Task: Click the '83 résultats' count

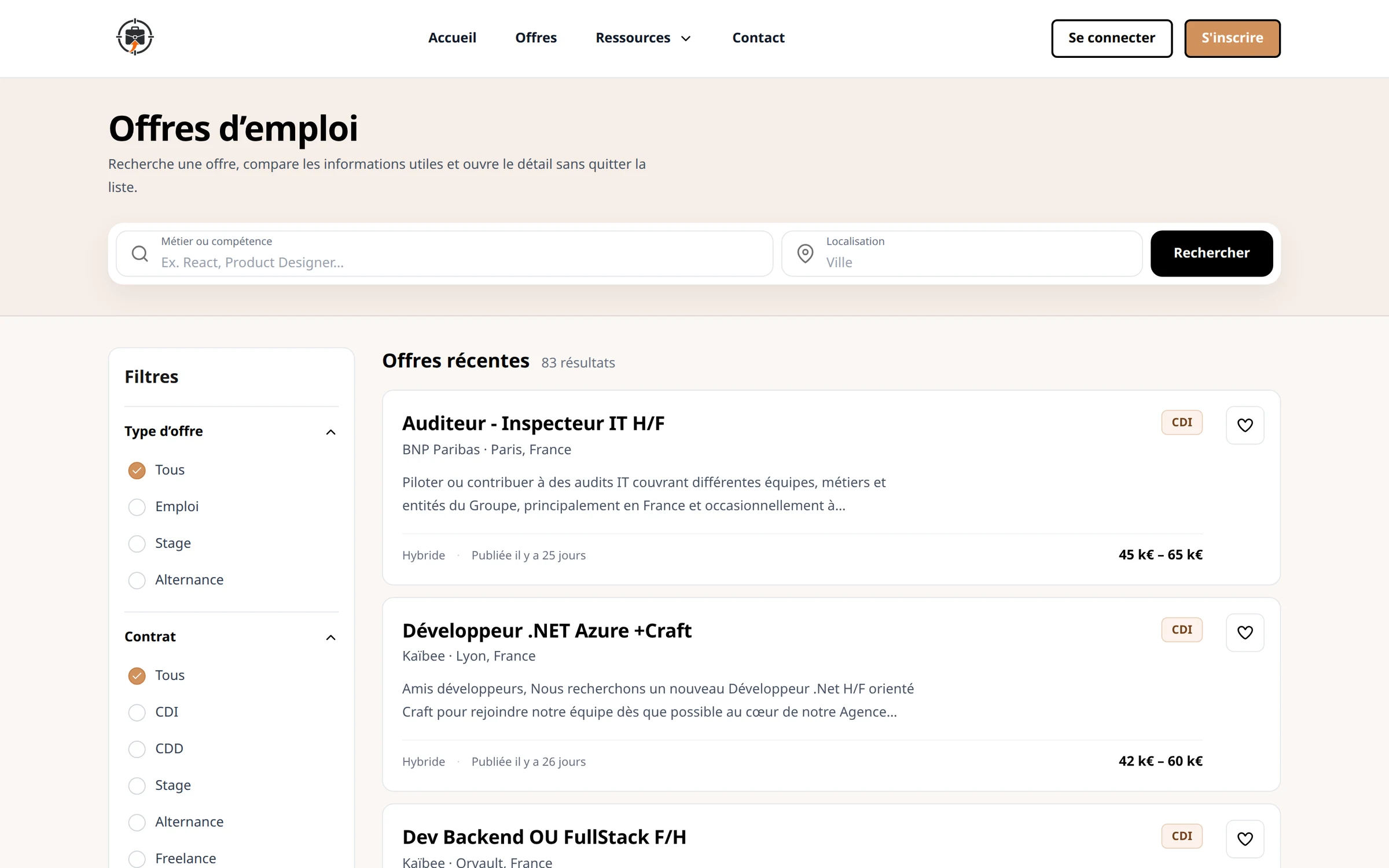Action: click(x=578, y=363)
